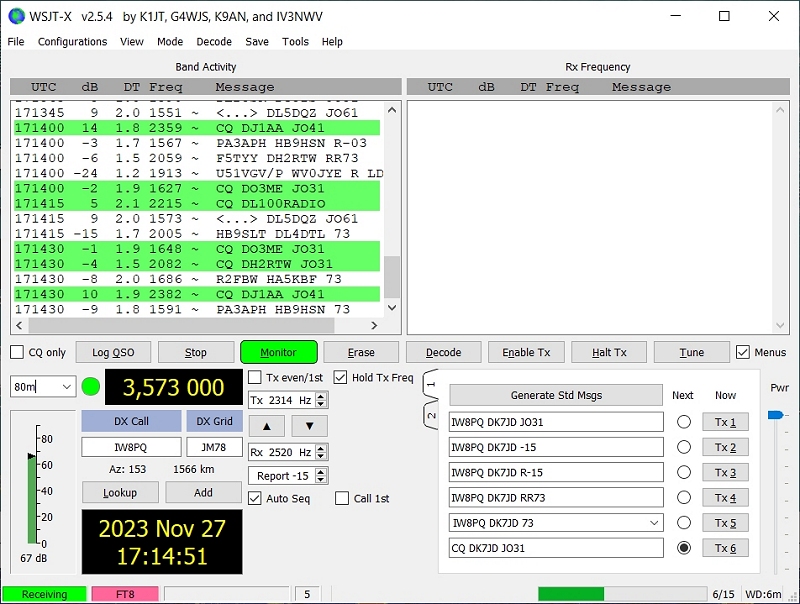Increase Tx frequency with spinner arrow

[321, 396]
